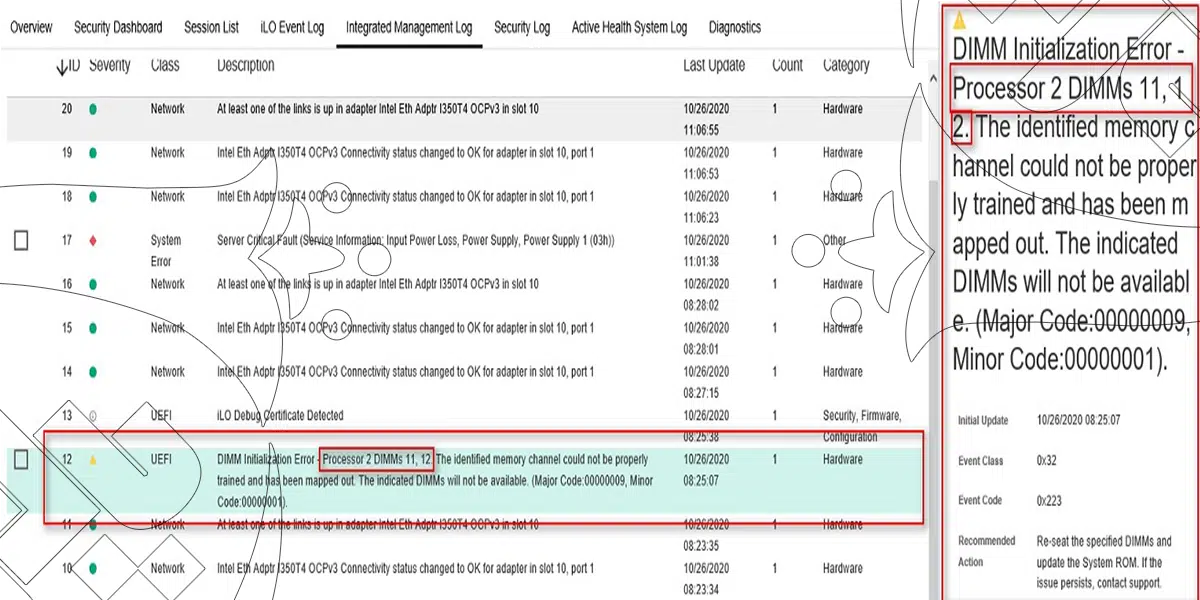Open the iLO Debug Certificate Detected event
Screen dimensions: 1200x600
[x=280, y=416]
